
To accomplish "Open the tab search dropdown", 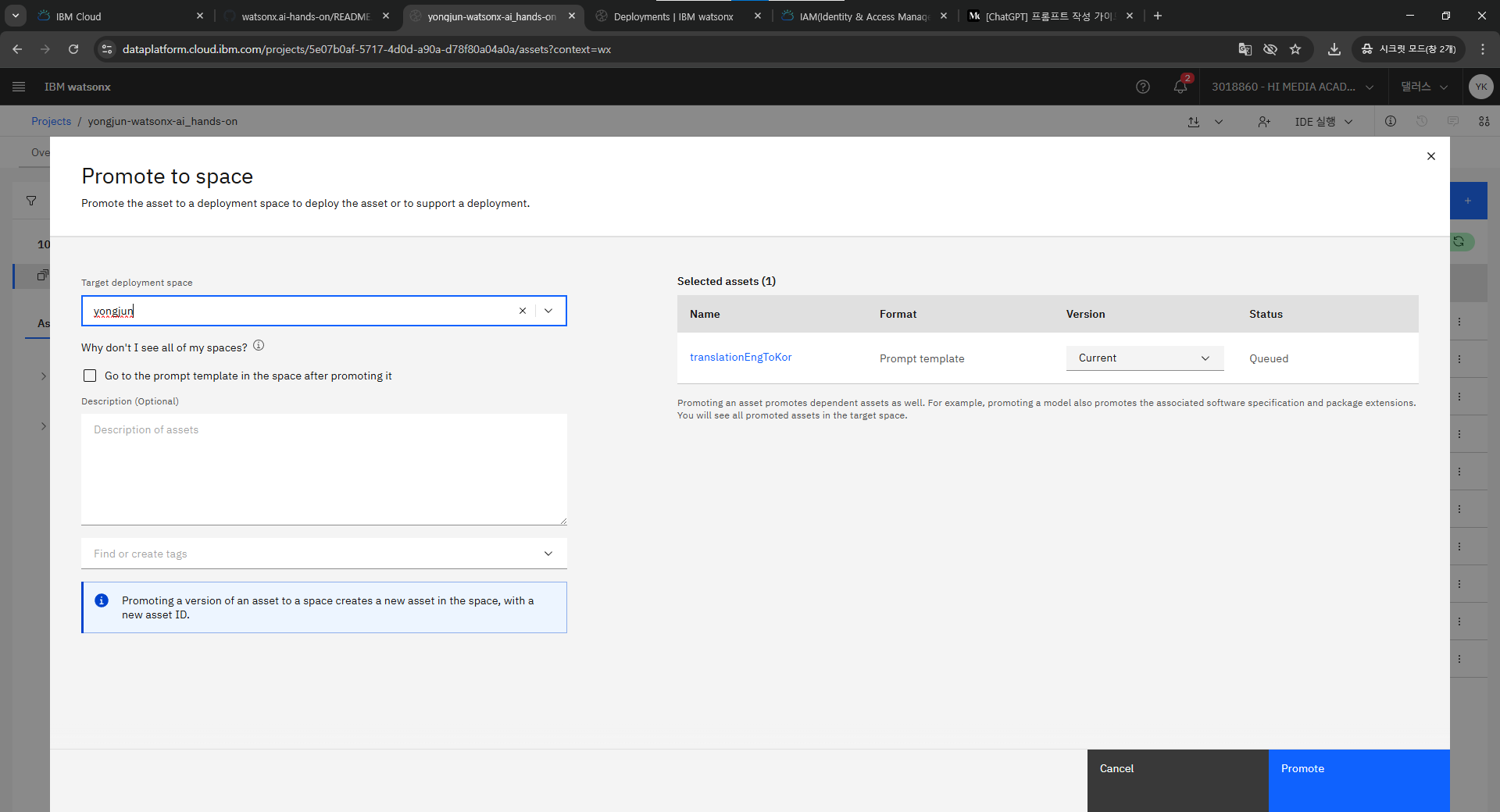I will [16, 16].
